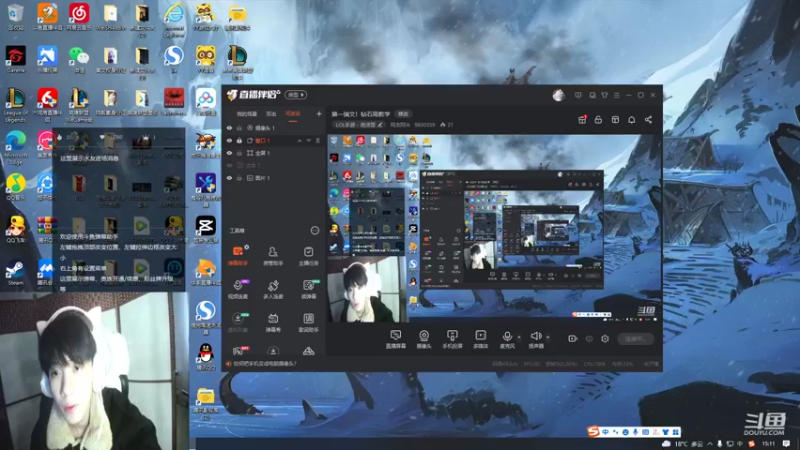Open the Steam desktop shortcut
The image size is (800, 450).
15,272
